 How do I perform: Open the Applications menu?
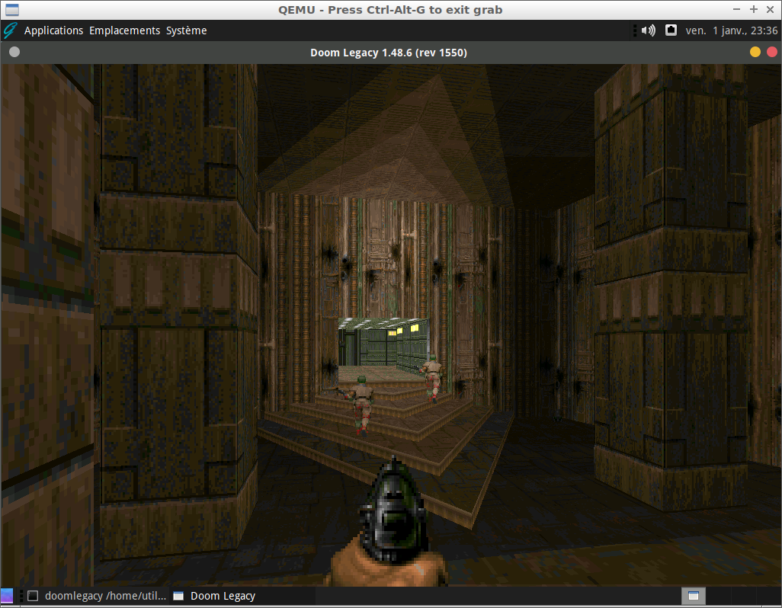coord(53,30)
